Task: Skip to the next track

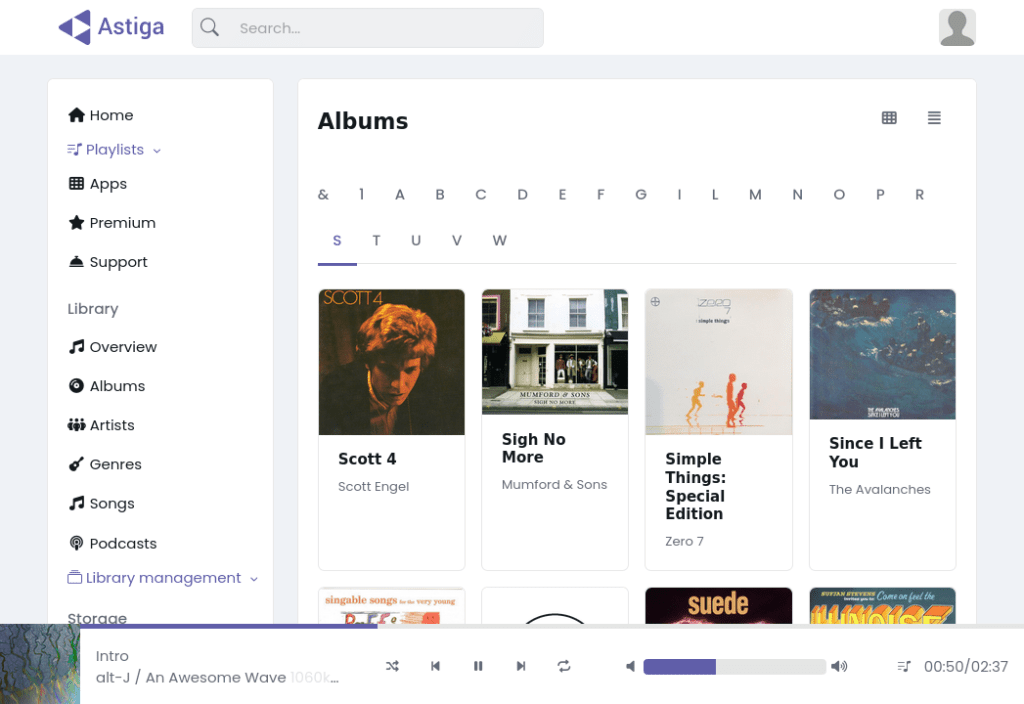Action: [521, 666]
